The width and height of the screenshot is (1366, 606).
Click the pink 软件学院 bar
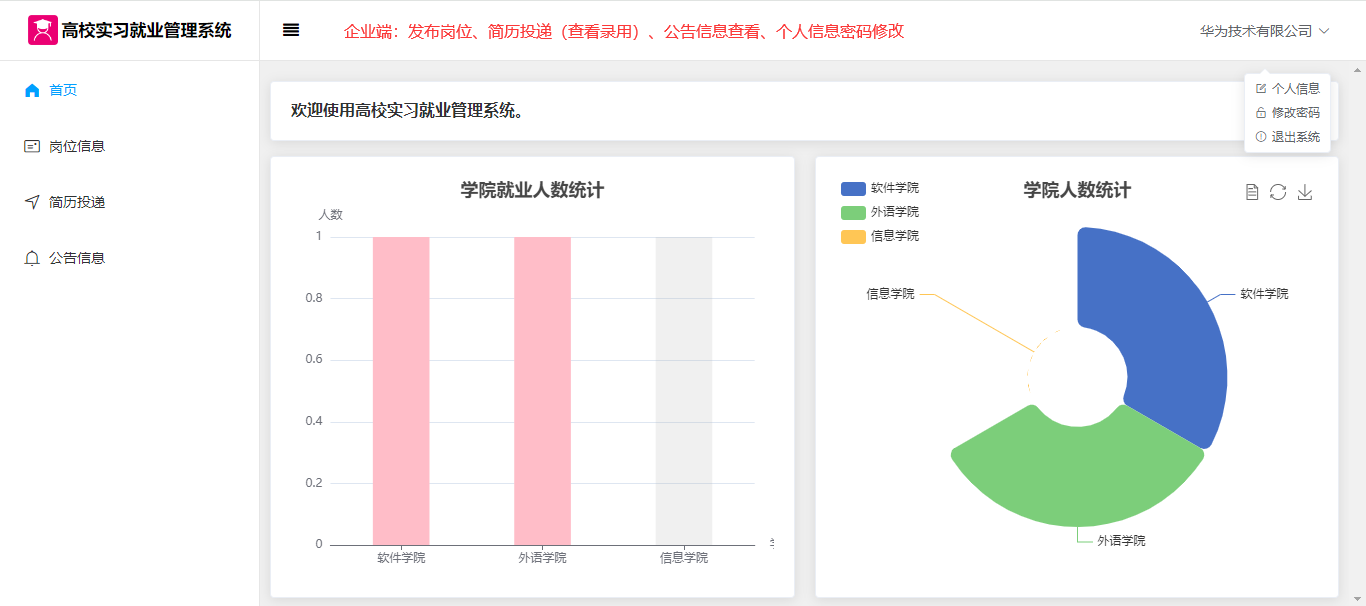401,391
